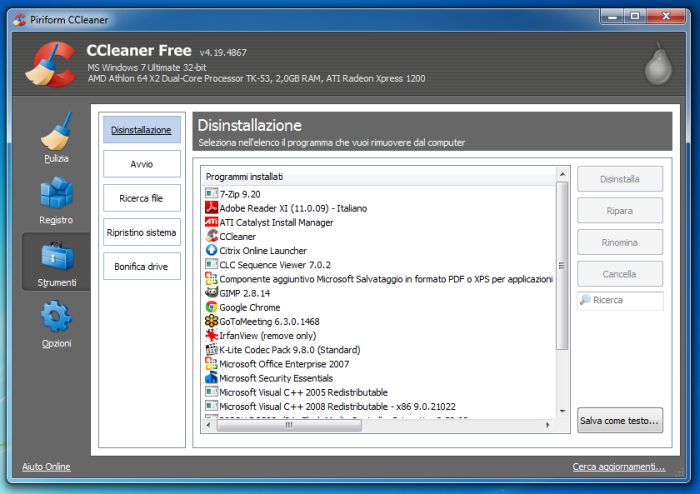
Task: Select "ATI Catalyst Install Manager" row text
Action: pos(276,222)
